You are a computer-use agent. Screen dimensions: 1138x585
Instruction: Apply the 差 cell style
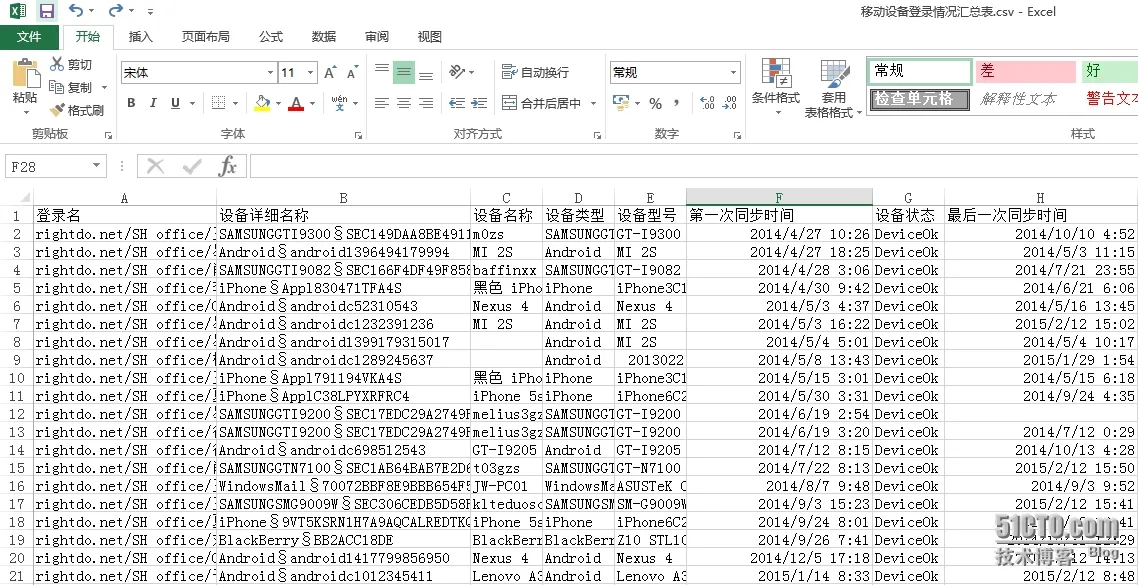tap(1026, 71)
